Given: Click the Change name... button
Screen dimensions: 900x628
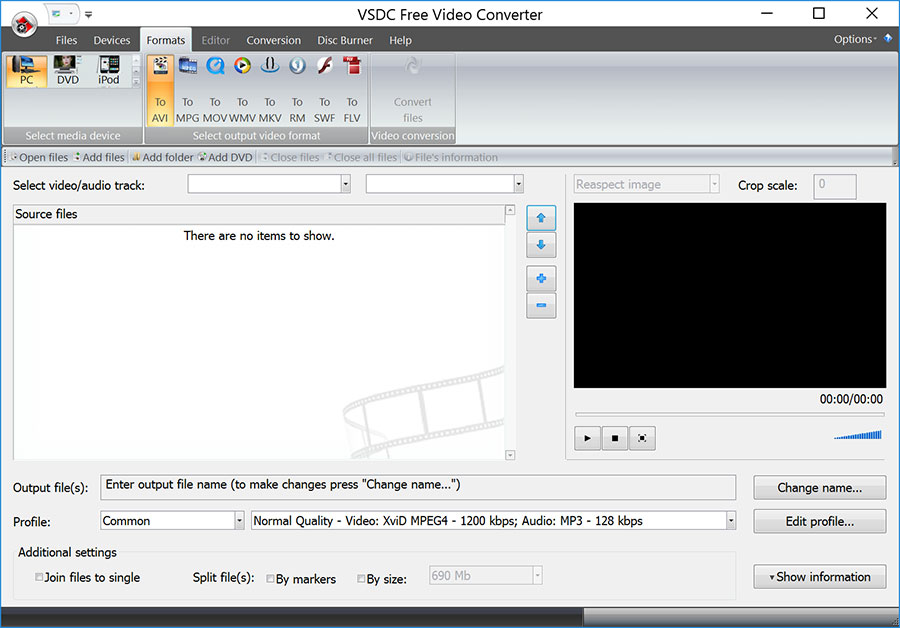Looking at the screenshot, I should (820, 487).
